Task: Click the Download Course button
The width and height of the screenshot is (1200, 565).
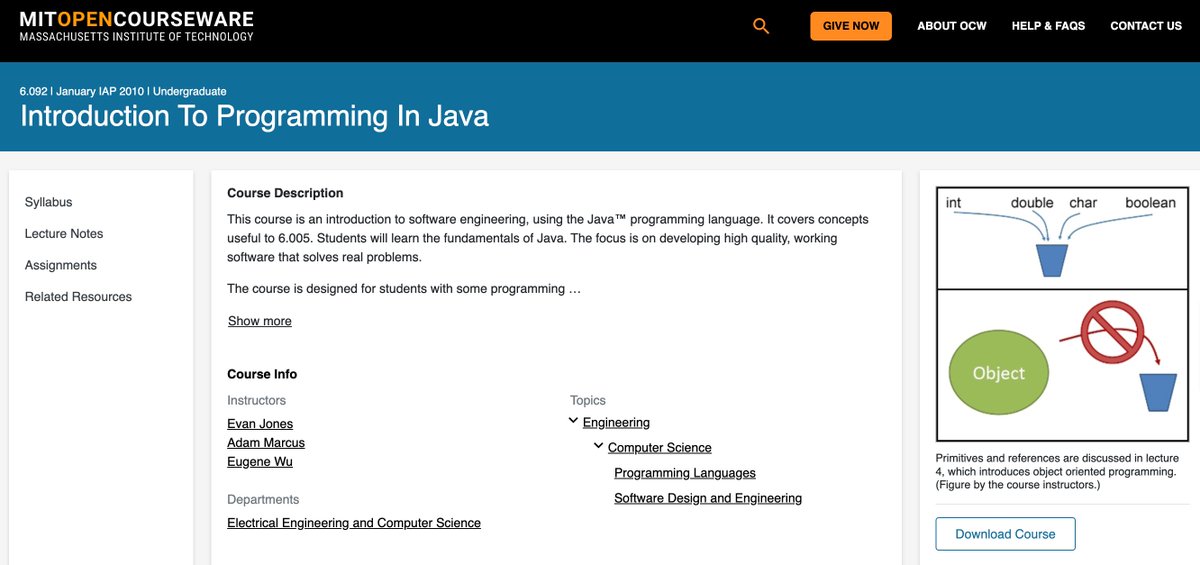Action: (x=1005, y=534)
